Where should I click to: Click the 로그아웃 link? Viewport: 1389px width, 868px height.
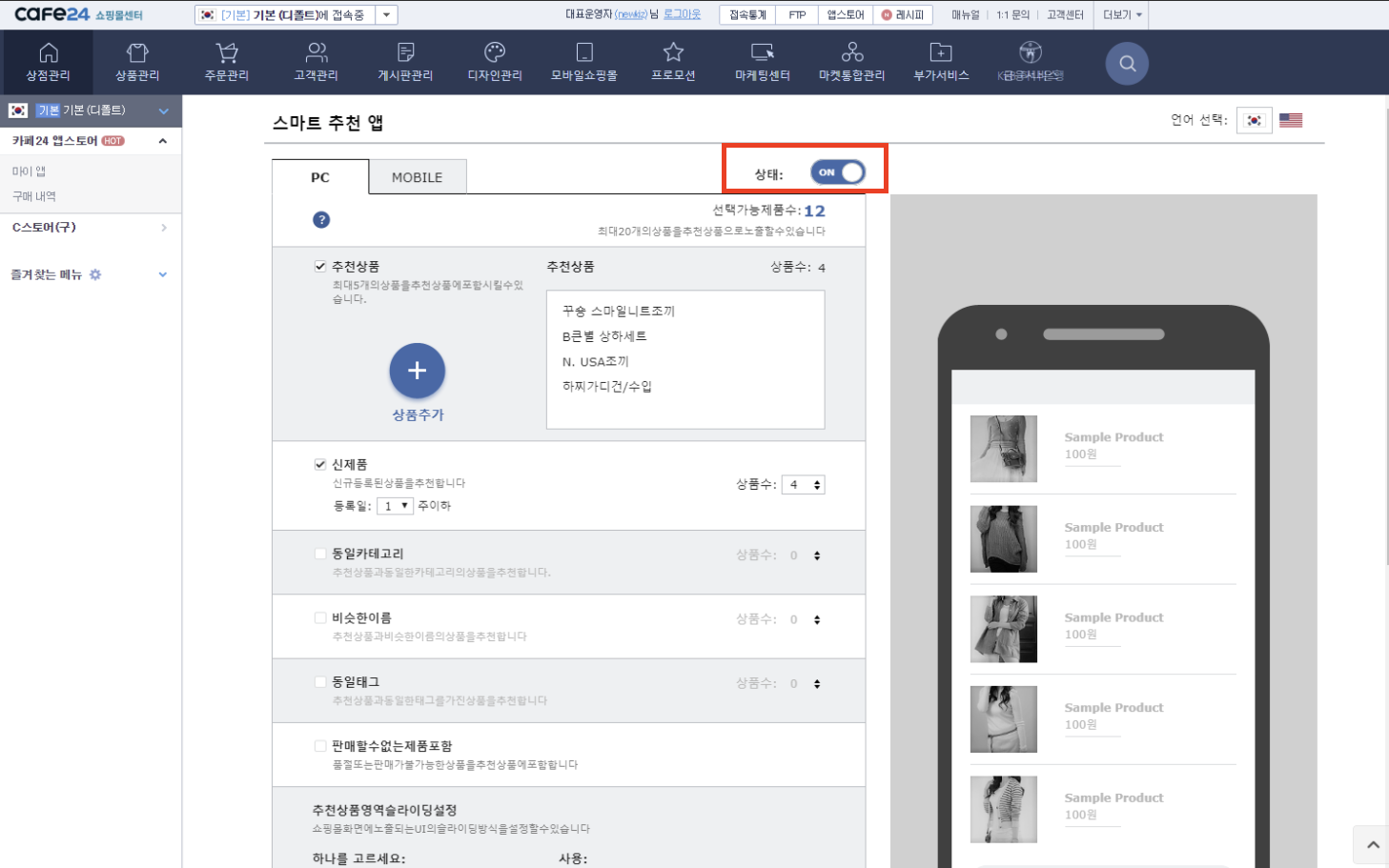tap(682, 14)
